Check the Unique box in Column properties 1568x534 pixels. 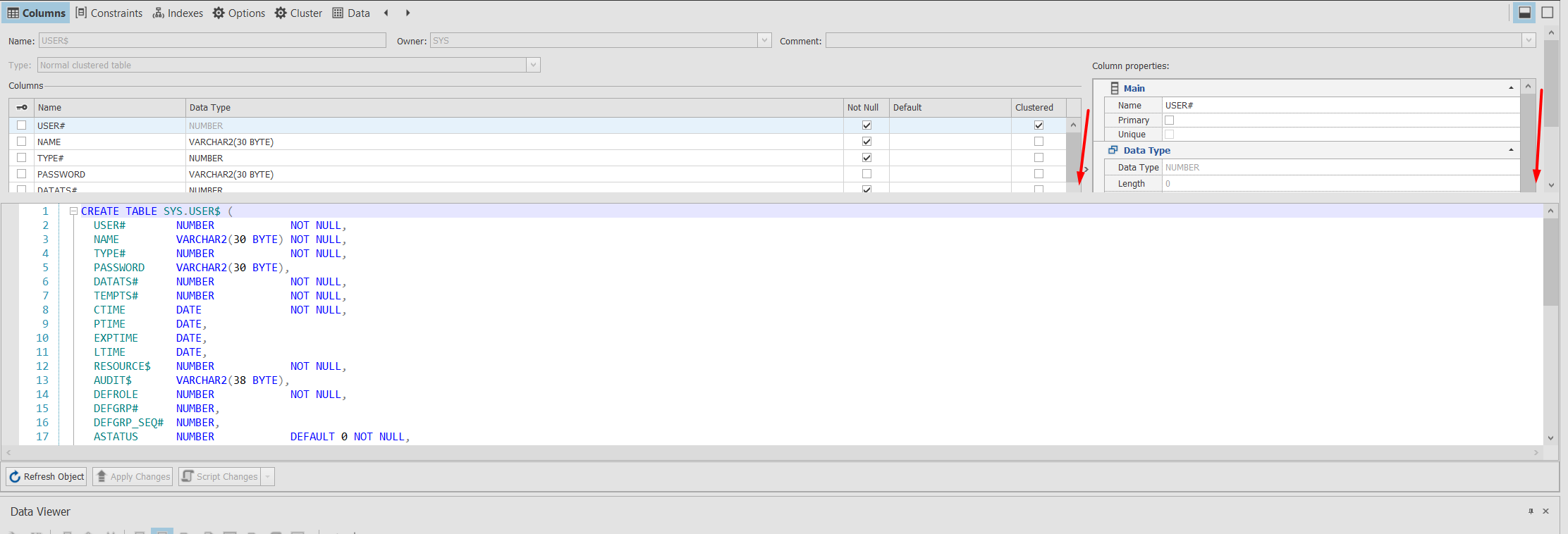[x=1169, y=135]
